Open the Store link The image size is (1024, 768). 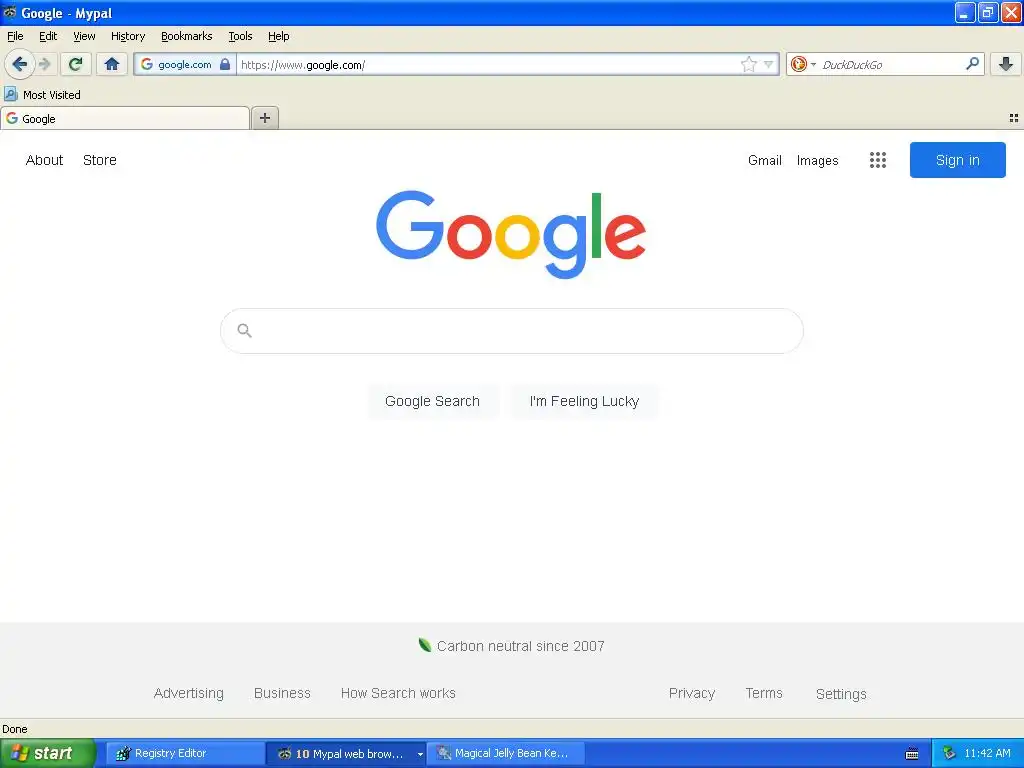tap(100, 160)
